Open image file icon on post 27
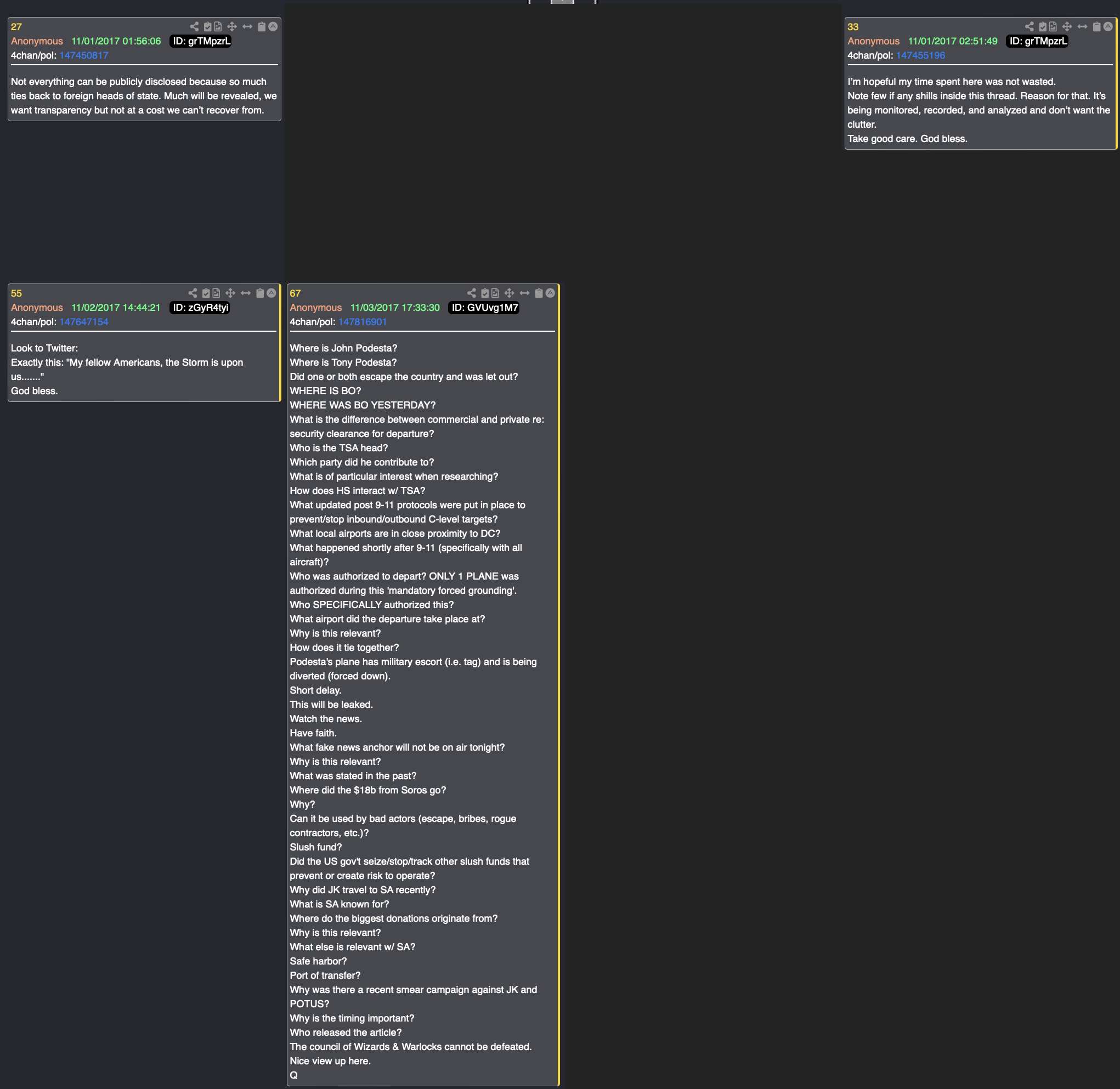Viewport: 1120px width, 1089px height. pyautogui.click(x=218, y=26)
